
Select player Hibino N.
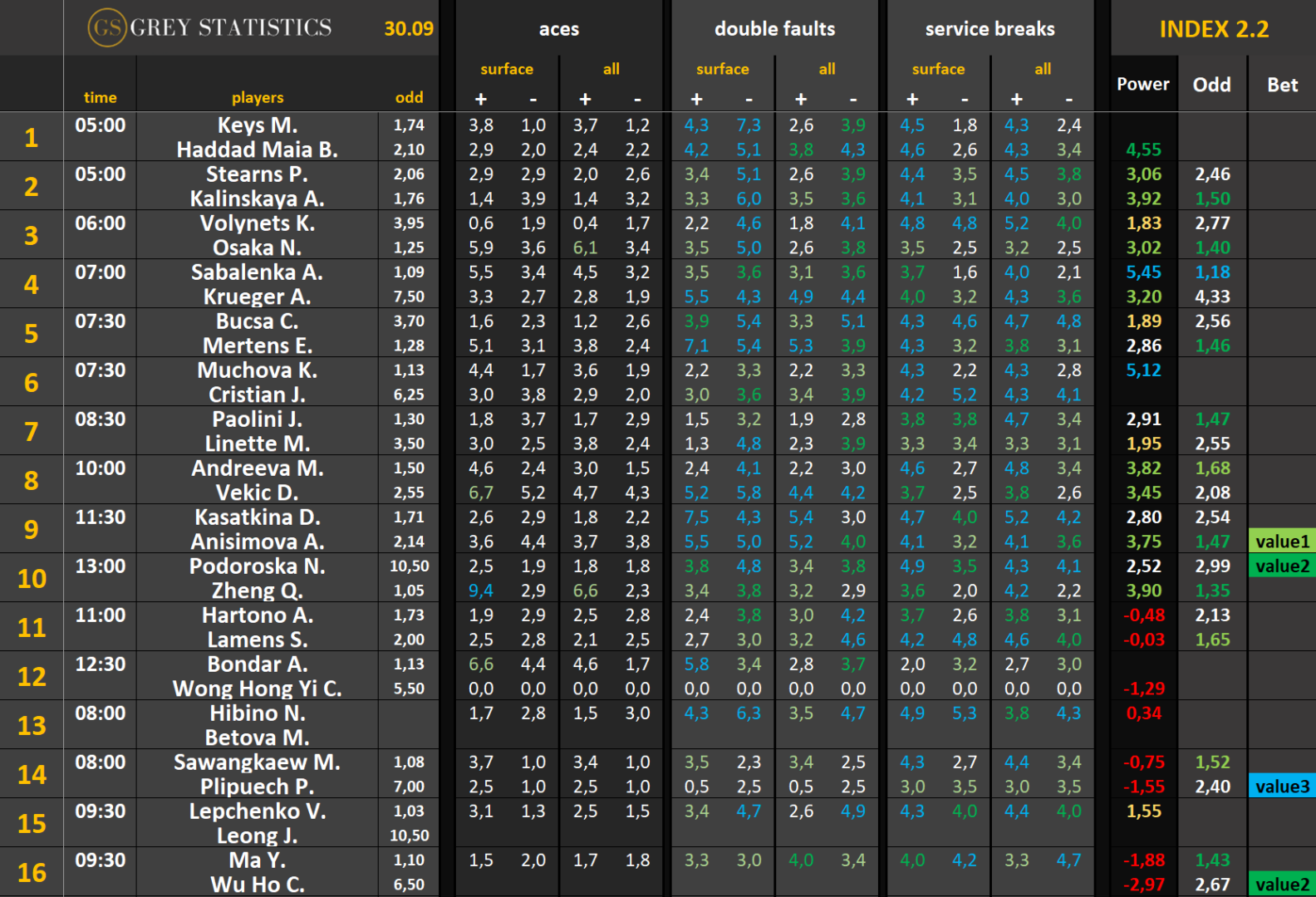point(258,713)
